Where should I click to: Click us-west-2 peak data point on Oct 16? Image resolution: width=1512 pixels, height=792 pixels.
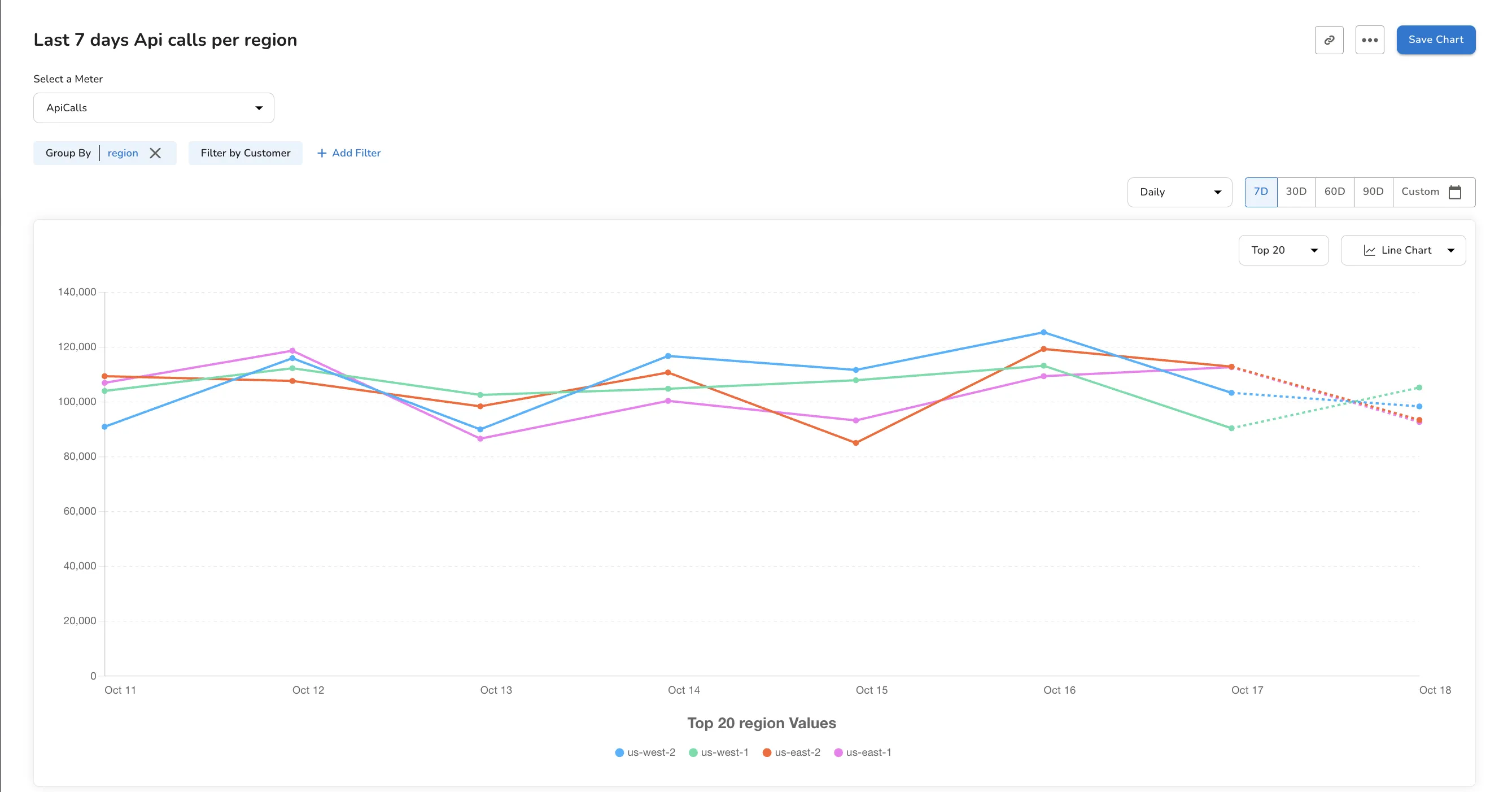1043,332
